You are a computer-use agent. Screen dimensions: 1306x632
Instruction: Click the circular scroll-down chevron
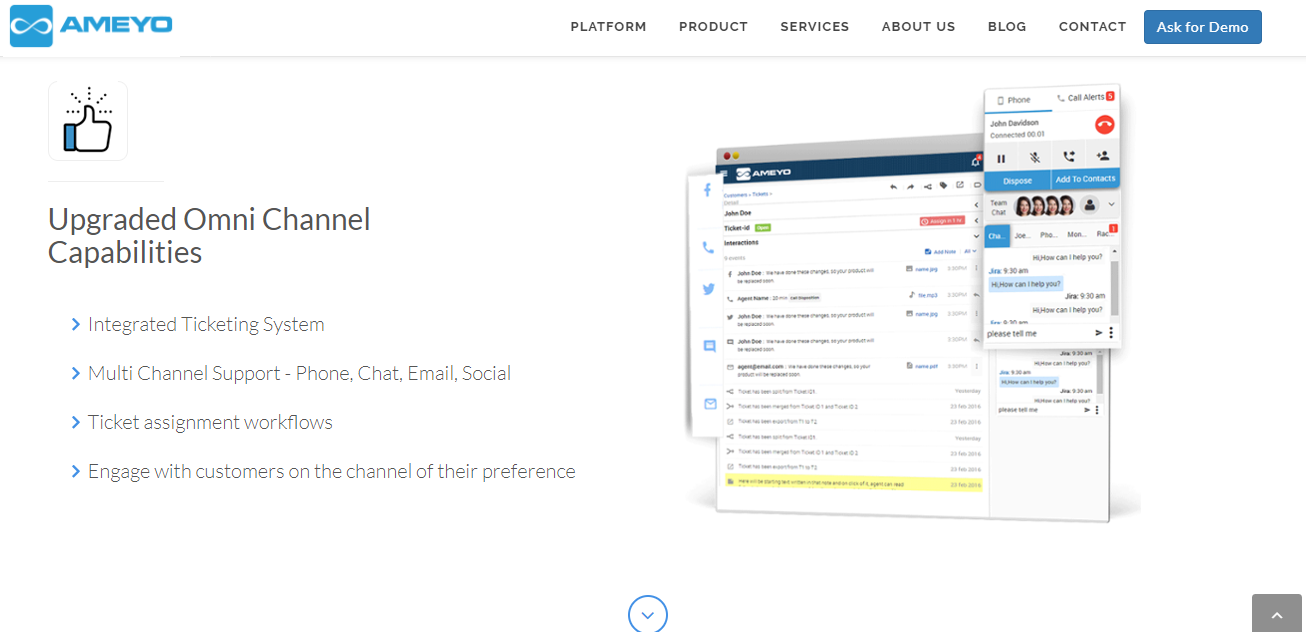pos(648,614)
